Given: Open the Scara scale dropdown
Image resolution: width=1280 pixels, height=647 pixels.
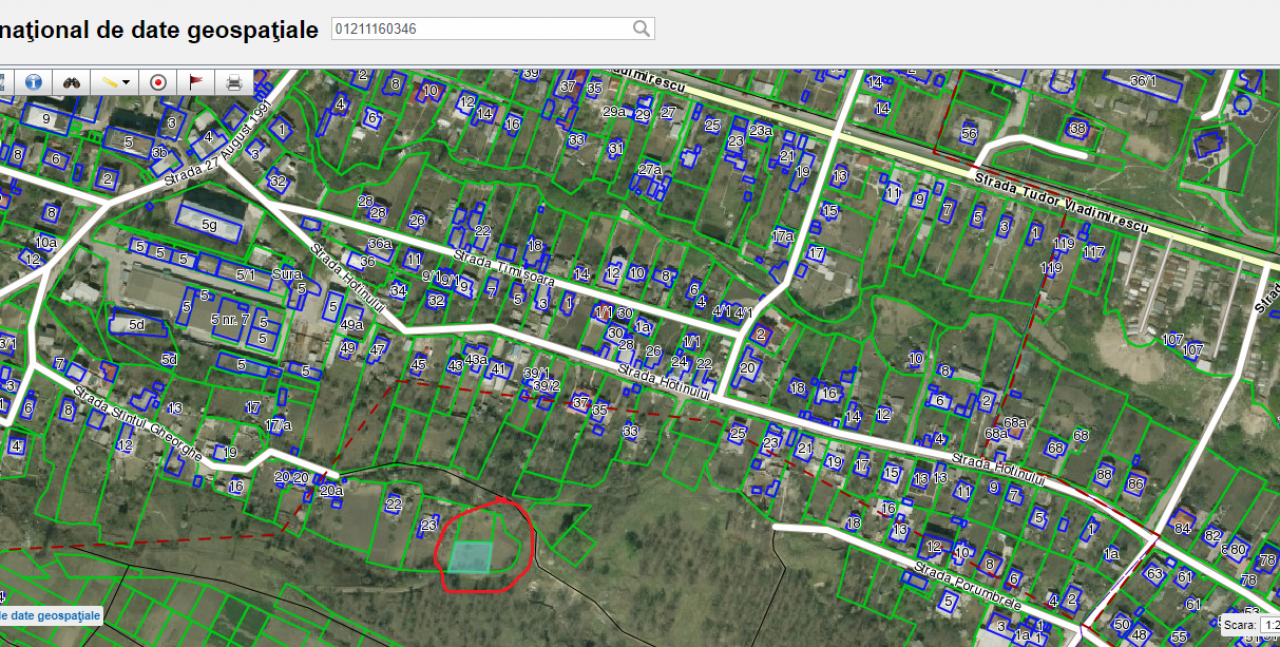Looking at the screenshot, I should (1268, 625).
